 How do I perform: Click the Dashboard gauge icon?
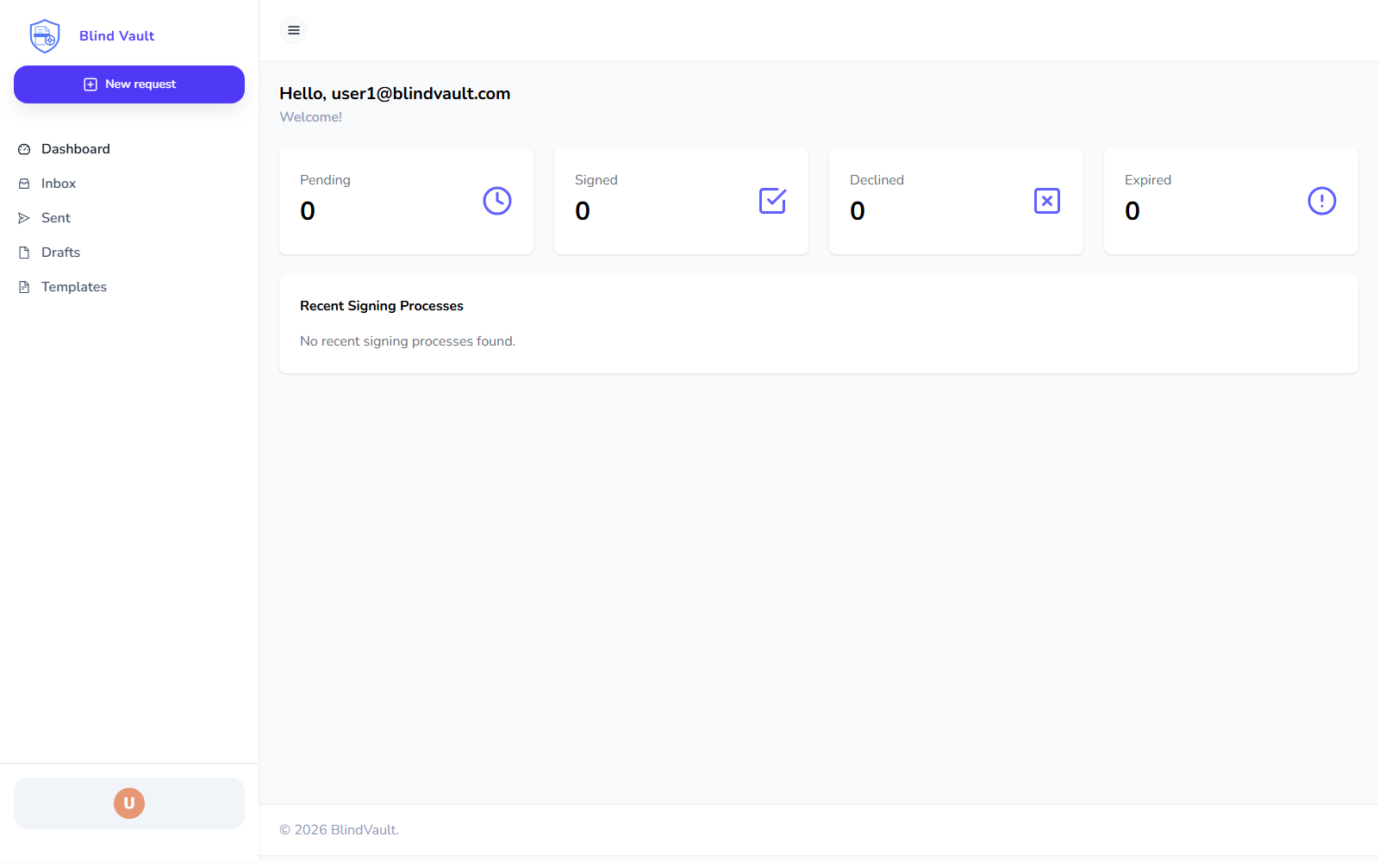pos(24,149)
